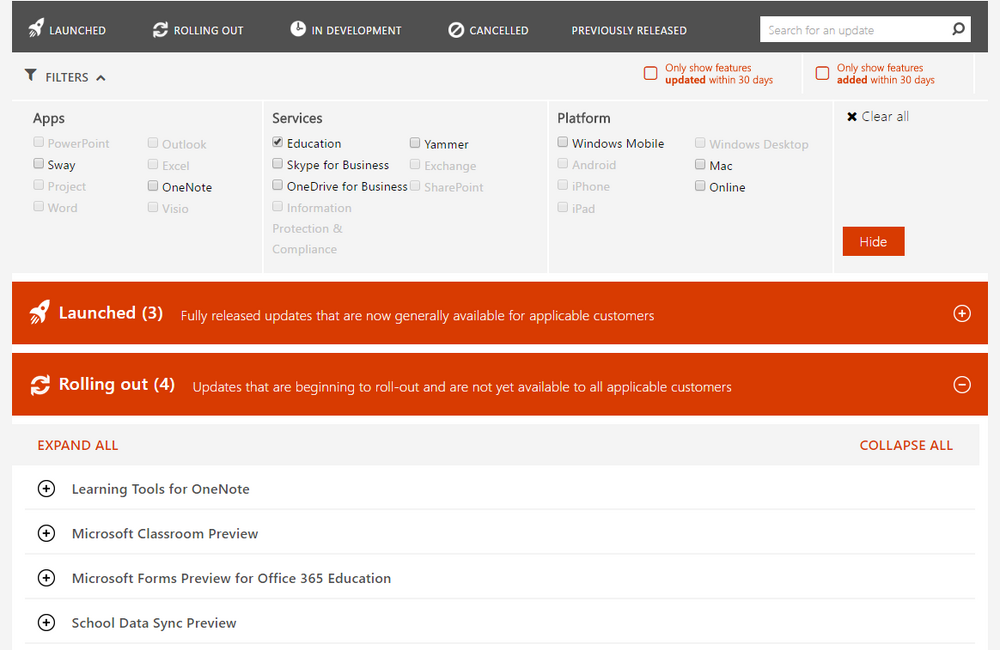Enable only features added within 30 days

(x=822, y=73)
